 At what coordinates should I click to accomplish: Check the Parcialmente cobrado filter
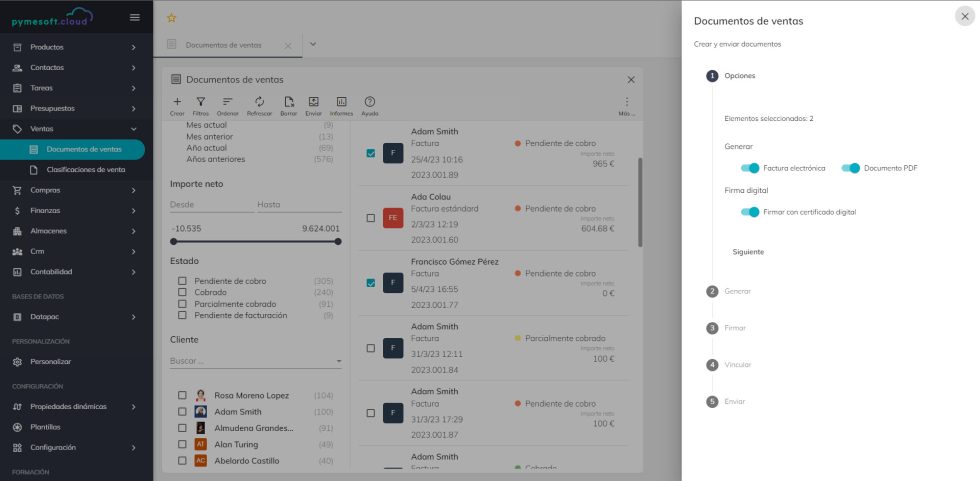[x=182, y=304]
